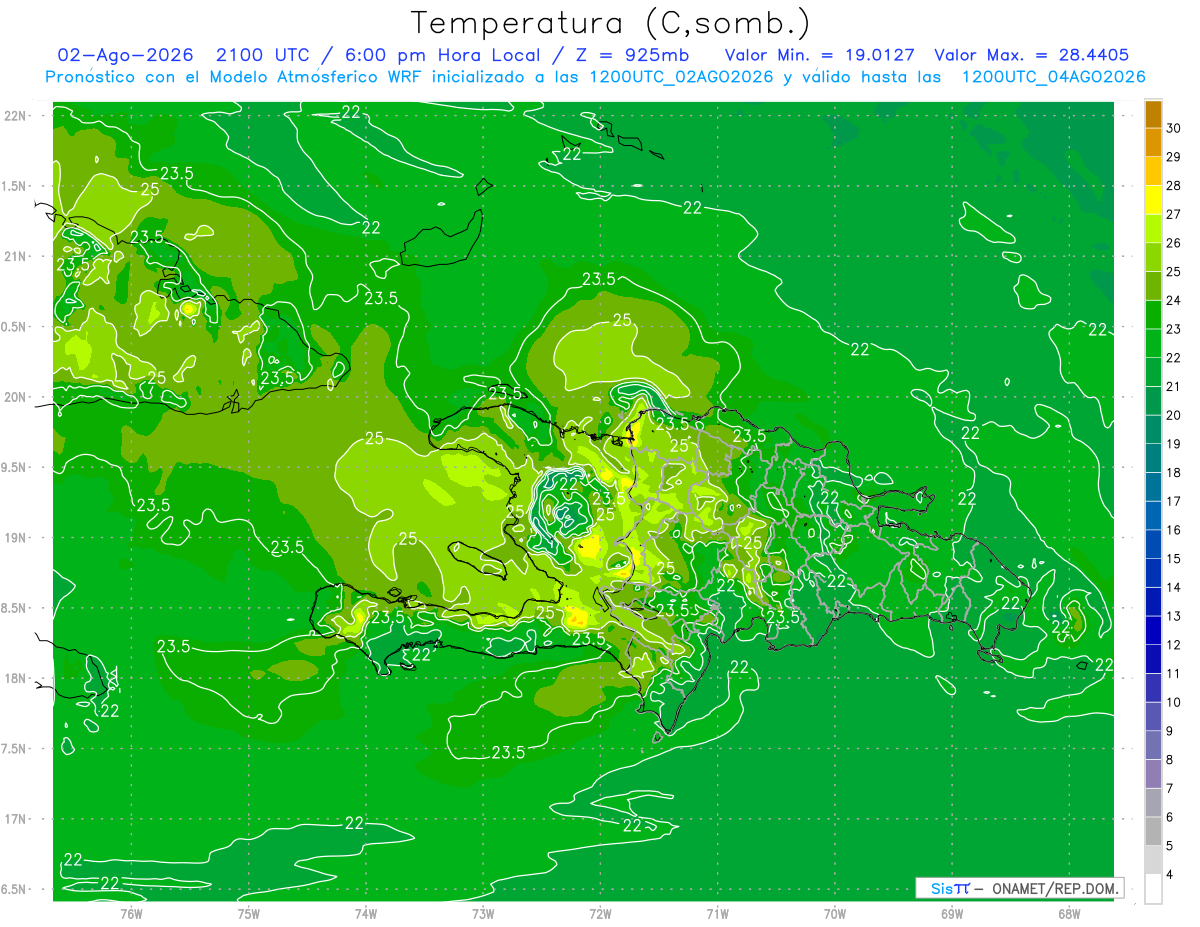Click longitude axis label '69W'

point(951,913)
